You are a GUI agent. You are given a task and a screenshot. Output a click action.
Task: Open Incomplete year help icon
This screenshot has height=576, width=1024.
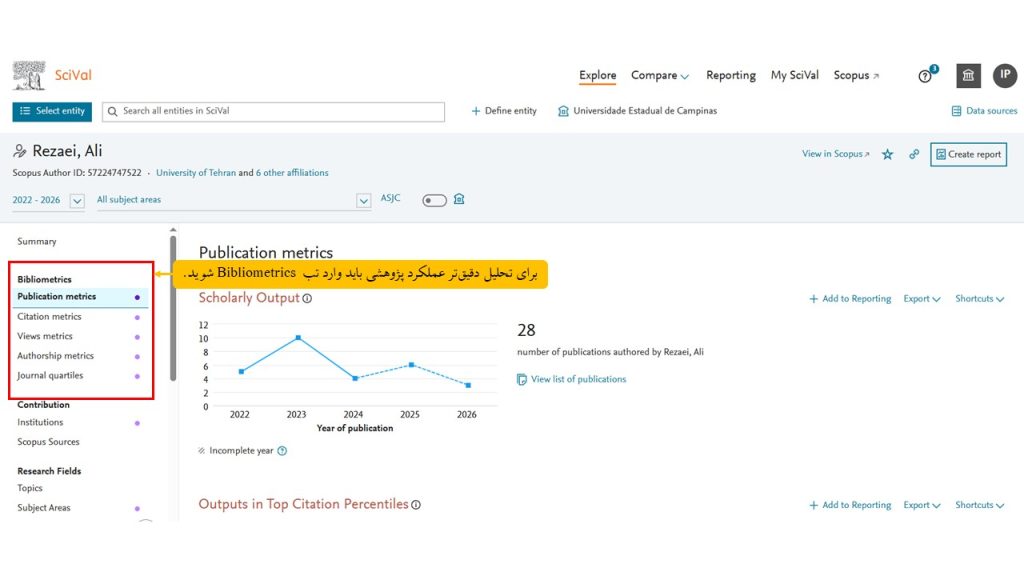[x=282, y=451]
